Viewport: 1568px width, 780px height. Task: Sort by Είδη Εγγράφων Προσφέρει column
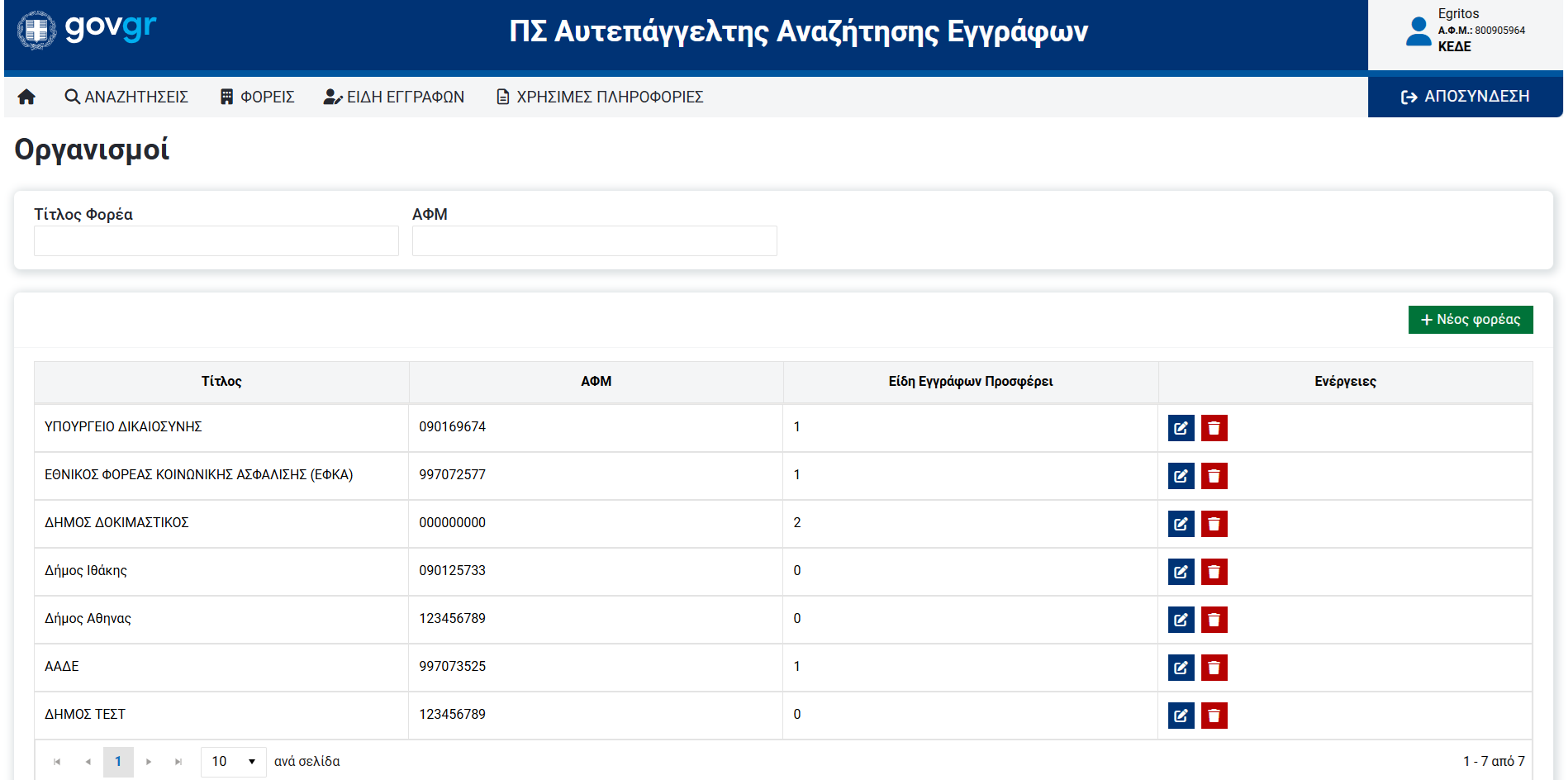[971, 382]
